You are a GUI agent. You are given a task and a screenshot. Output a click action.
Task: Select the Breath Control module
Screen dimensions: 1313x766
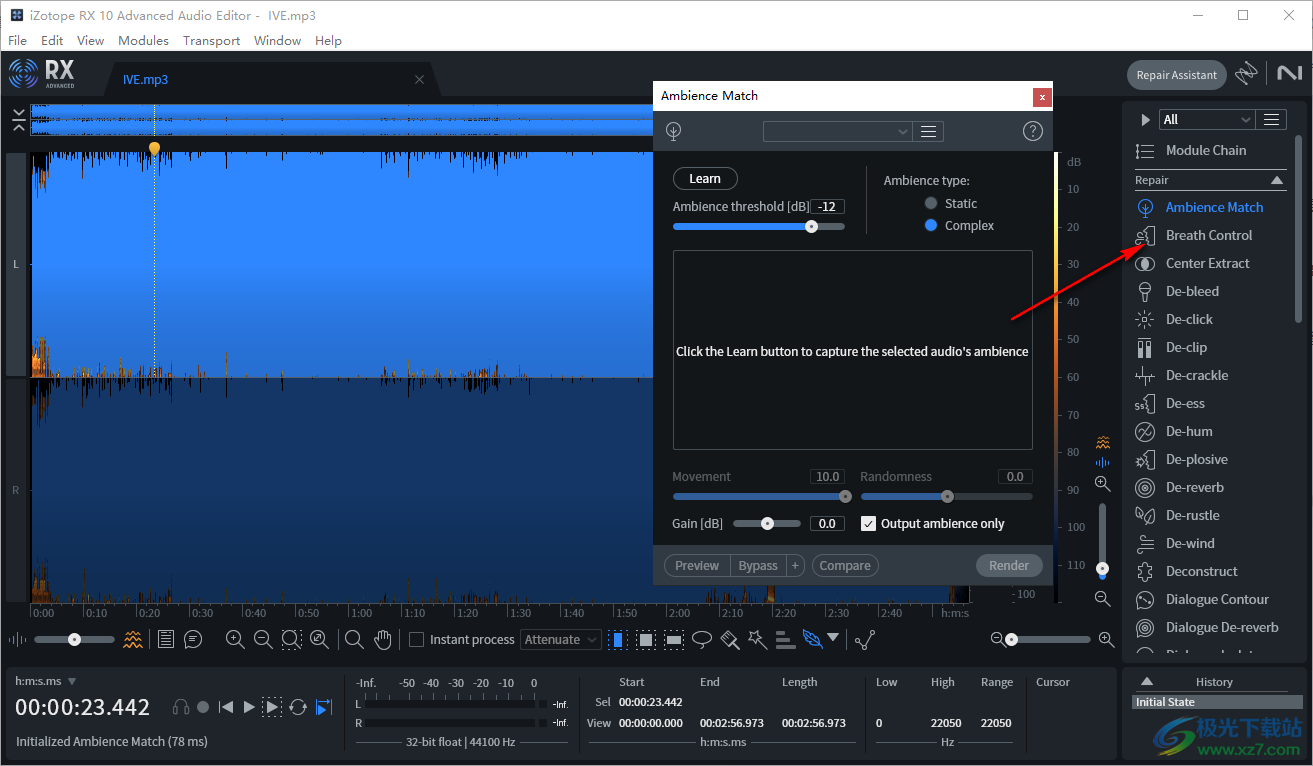[x=1207, y=235]
